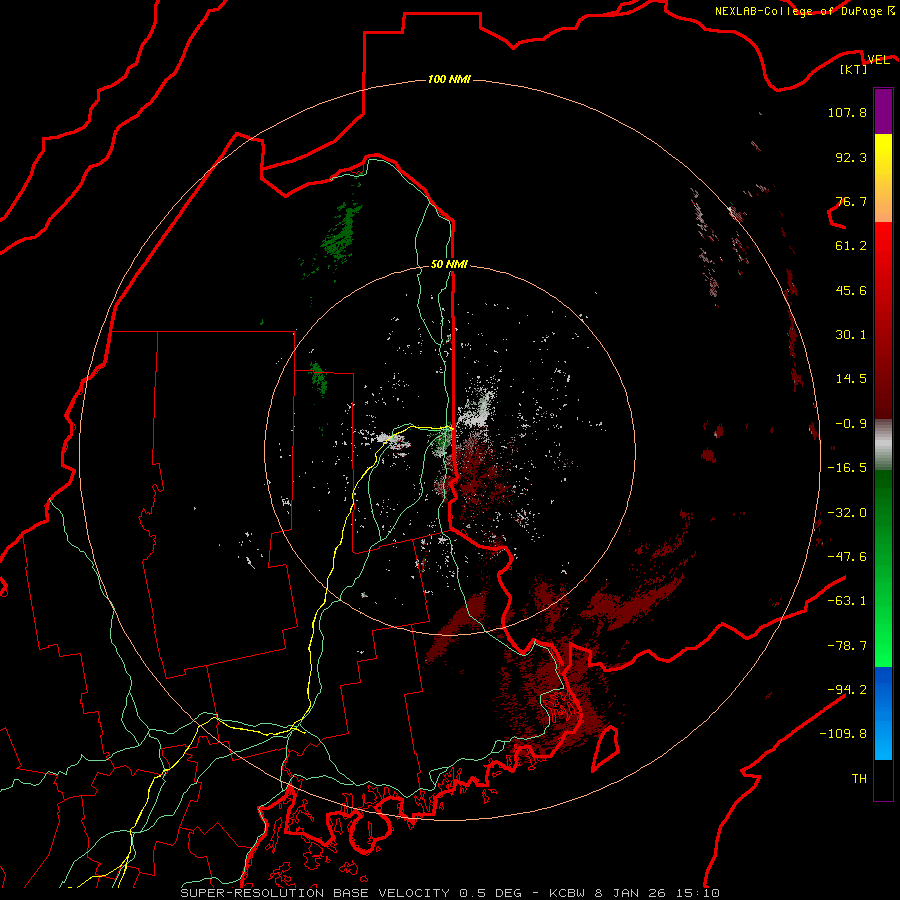
Task: Select the -109.8 velocity scale value
Action: (843, 734)
